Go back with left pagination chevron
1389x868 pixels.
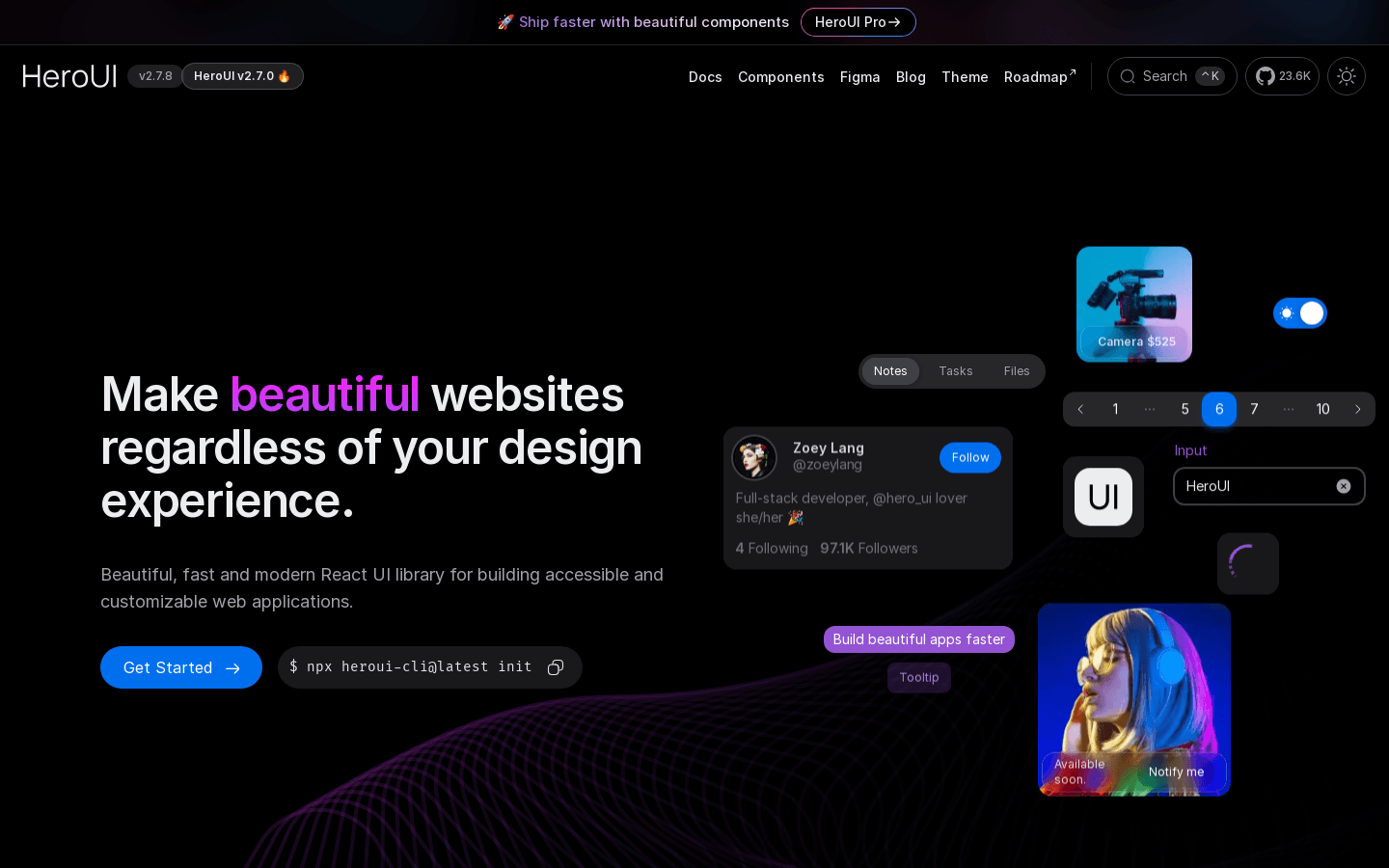pos(1080,409)
